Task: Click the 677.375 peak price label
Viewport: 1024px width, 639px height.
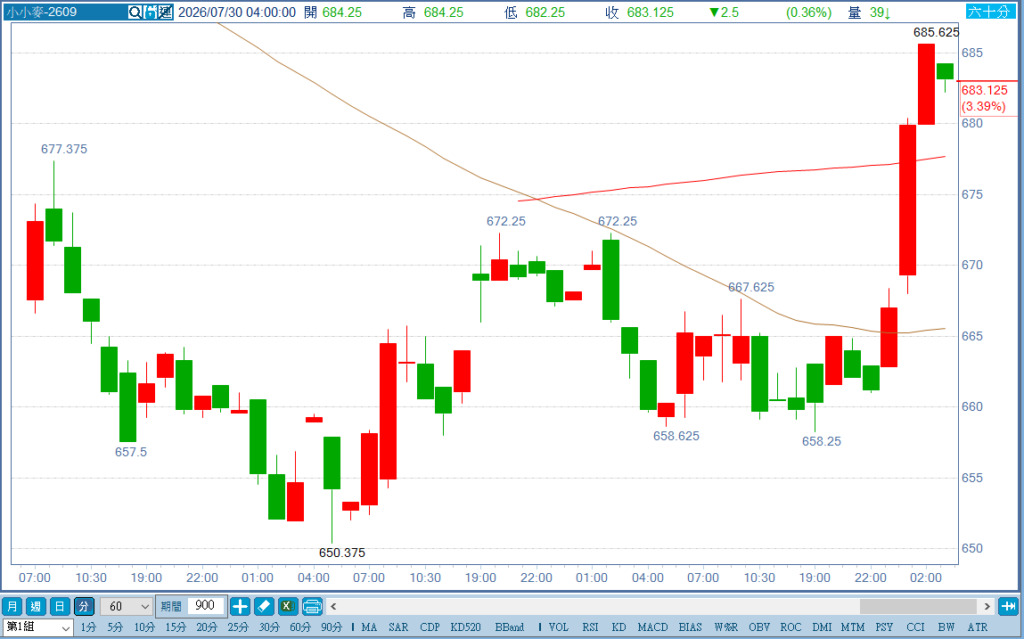Action: [x=64, y=149]
